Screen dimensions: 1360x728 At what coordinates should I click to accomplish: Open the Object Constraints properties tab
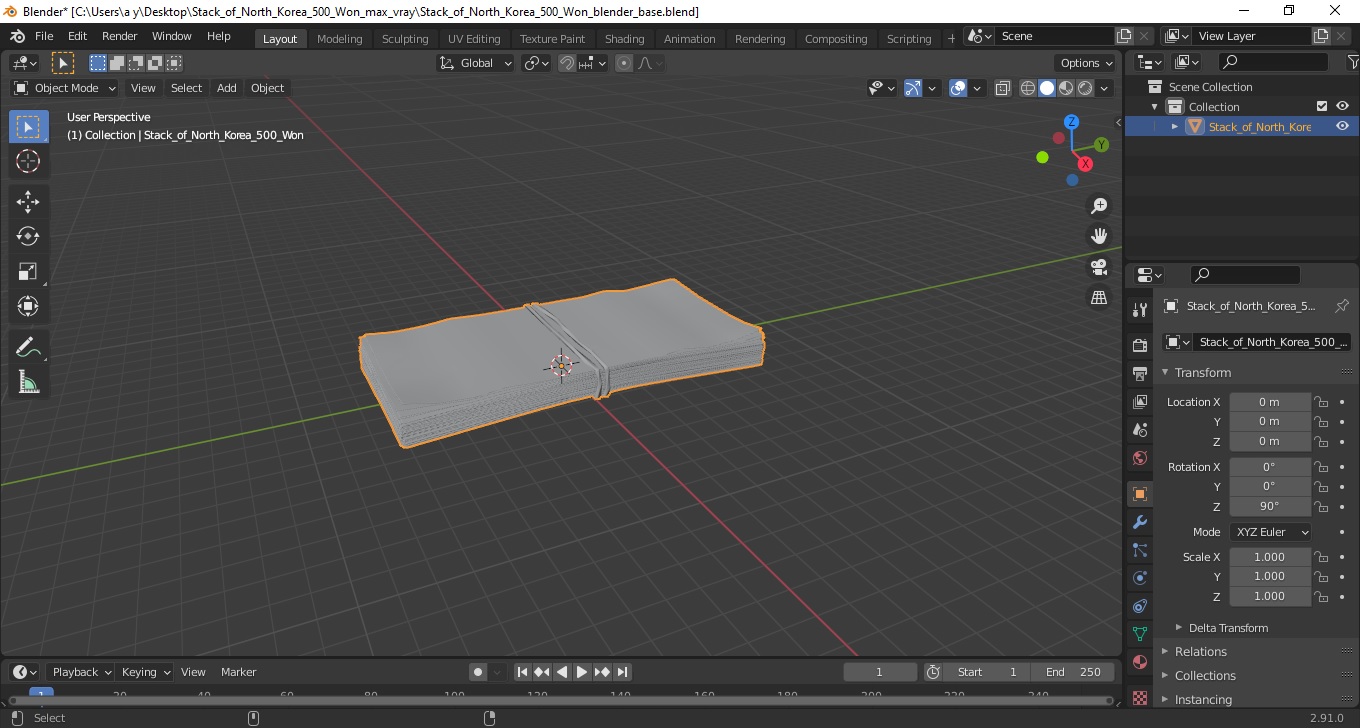(1139, 606)
